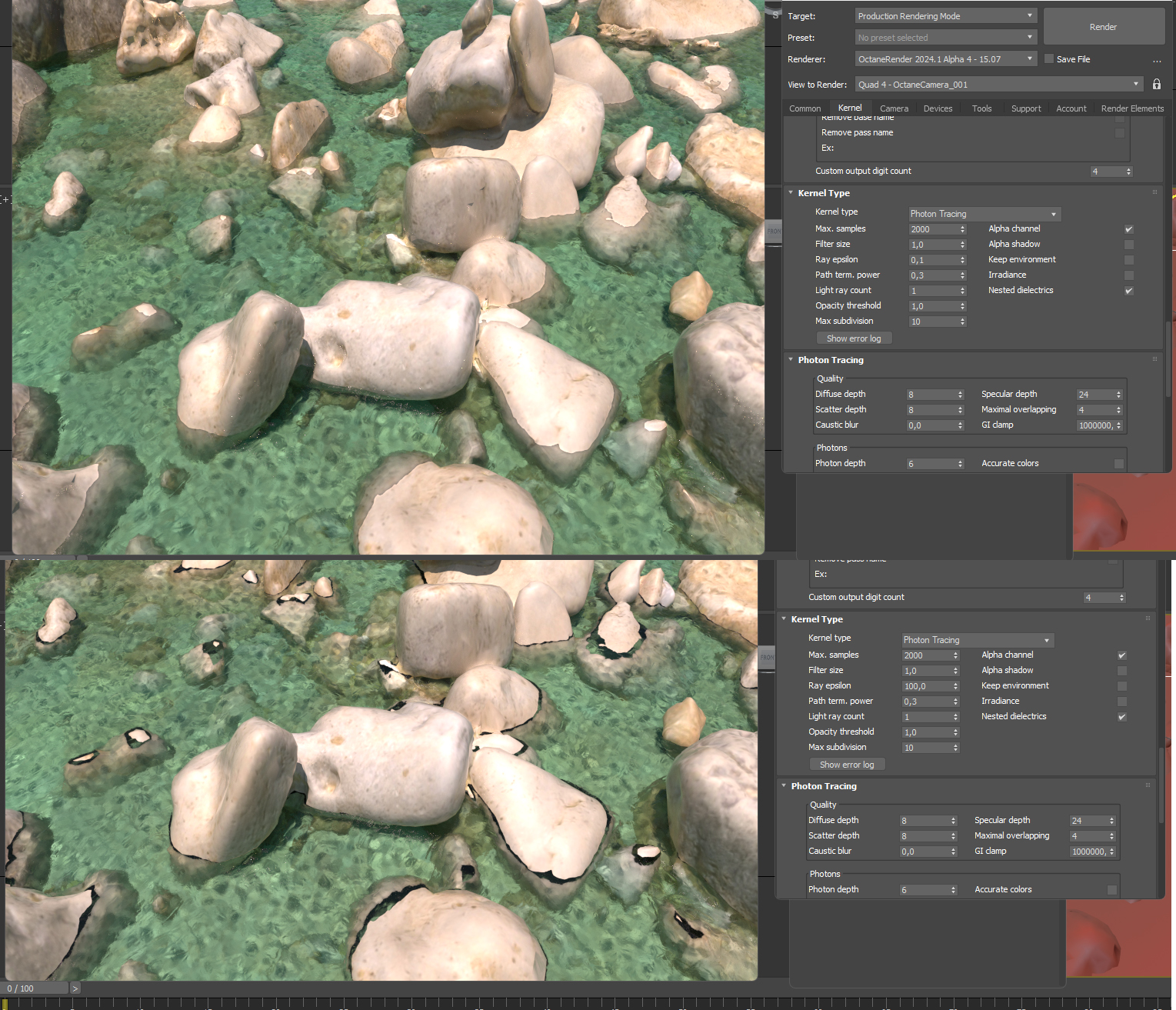Click the lower Kernel Type rollout grip icon
Screen dimensions: 1176x1010
click(1148, 618)
